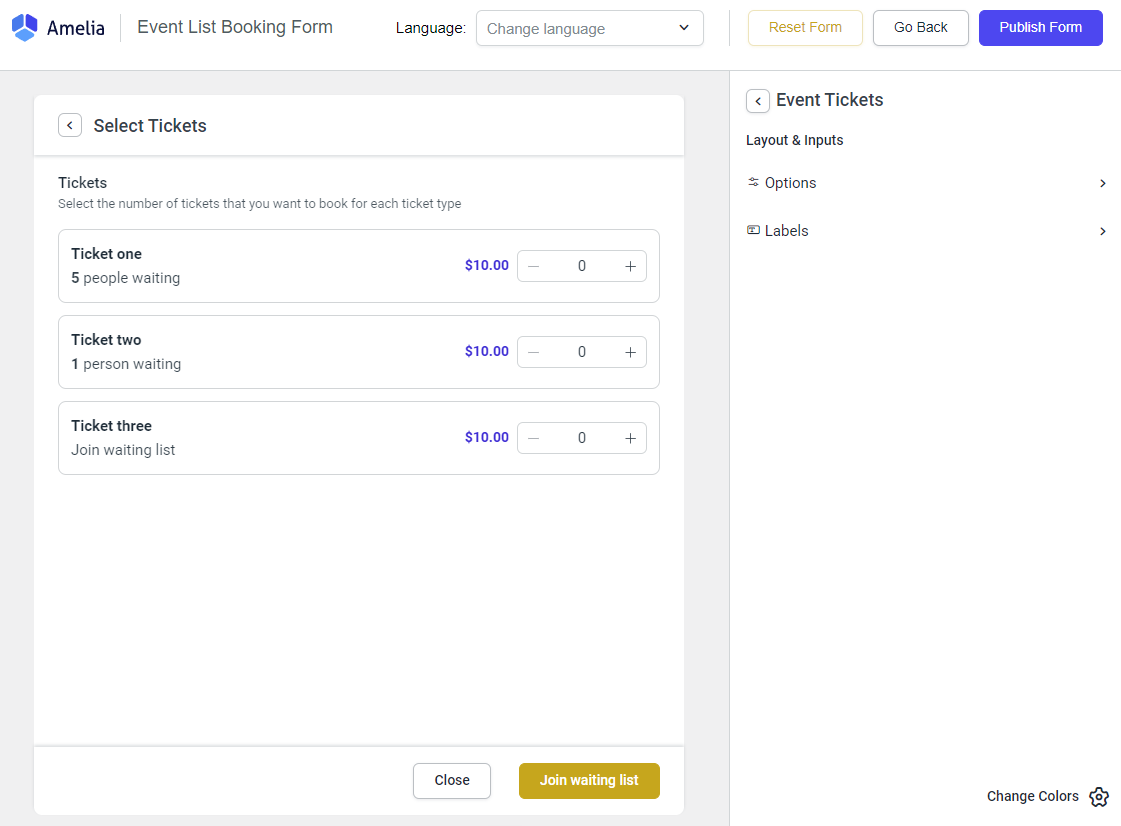Viewport: 1121px width, 826px height.
Task: Click back arrow beside Event Tickets
Action: click(x=758, y=101)
